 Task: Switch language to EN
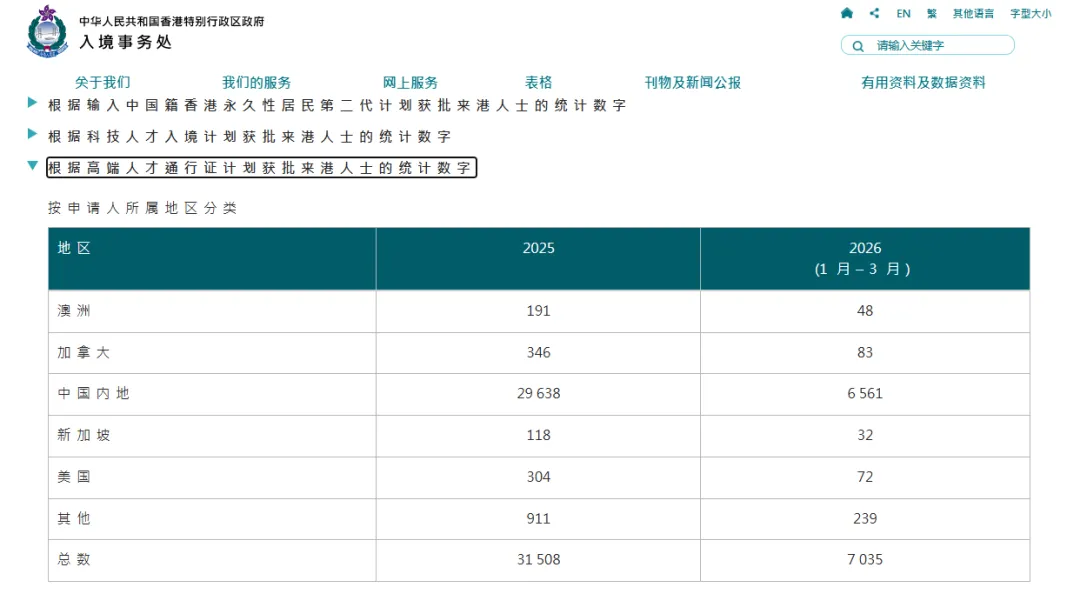(x=903, y=14)
